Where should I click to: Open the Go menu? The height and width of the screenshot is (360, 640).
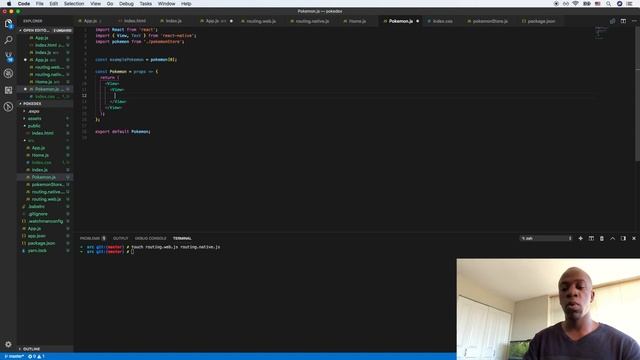(110, 4)
